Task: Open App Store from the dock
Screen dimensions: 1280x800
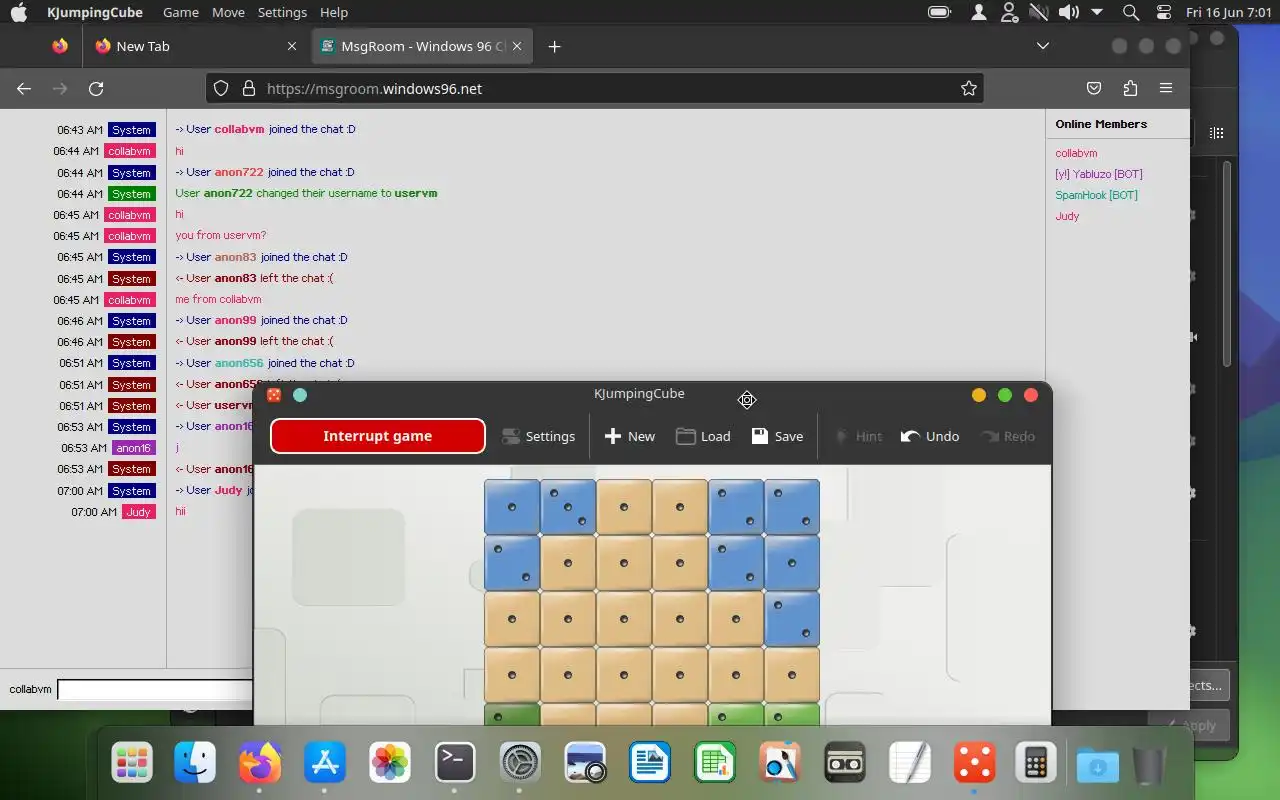Action: pyautogui.click(x=325, y=764)
